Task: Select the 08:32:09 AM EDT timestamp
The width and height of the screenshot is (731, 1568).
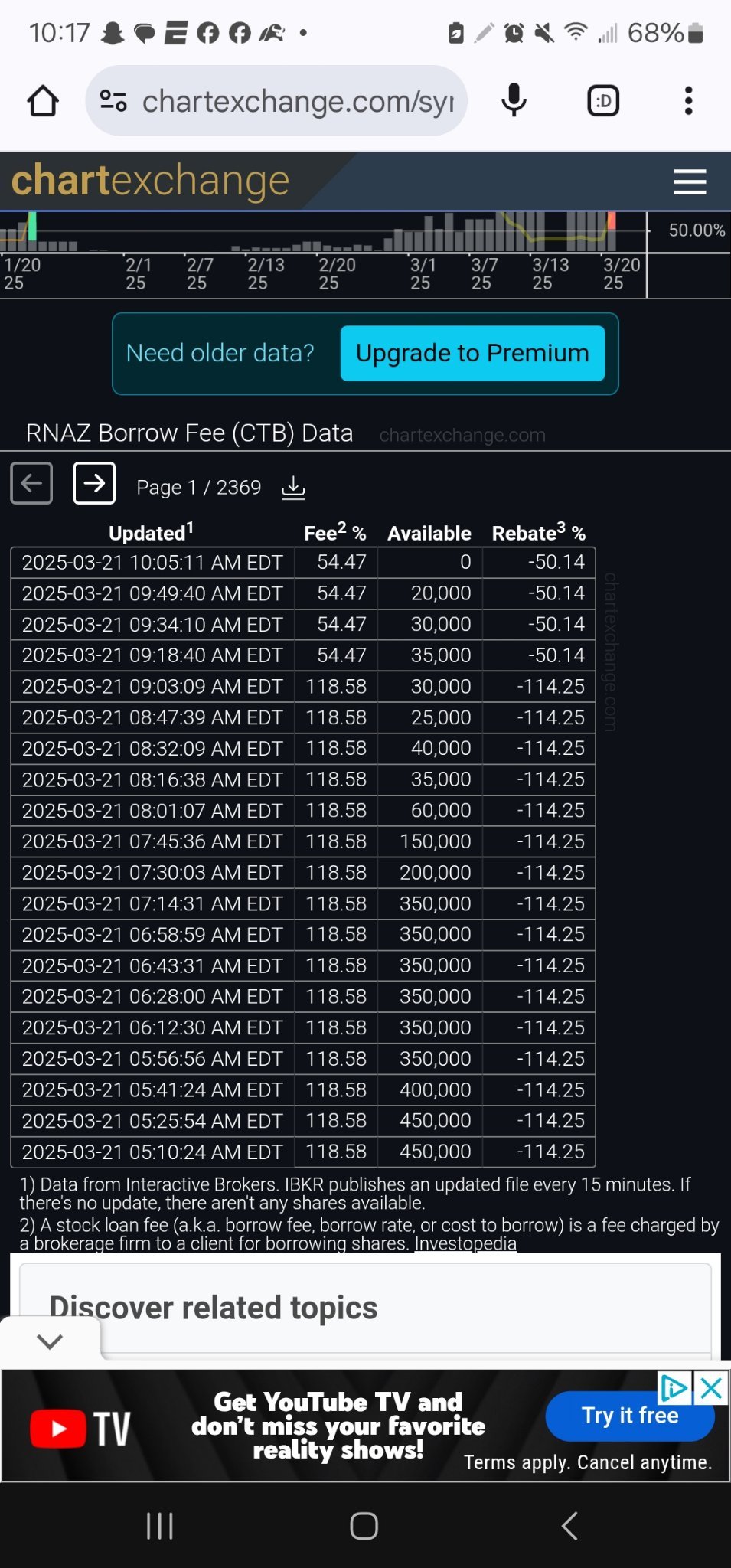Action: (152, 749)
